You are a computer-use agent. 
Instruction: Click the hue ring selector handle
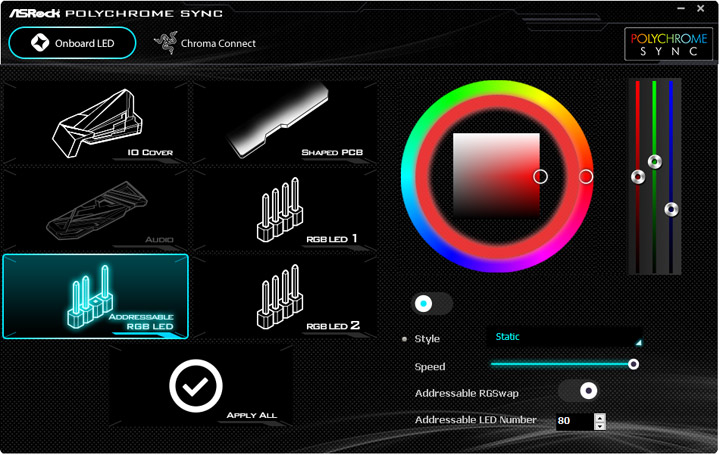click(585, 176)
